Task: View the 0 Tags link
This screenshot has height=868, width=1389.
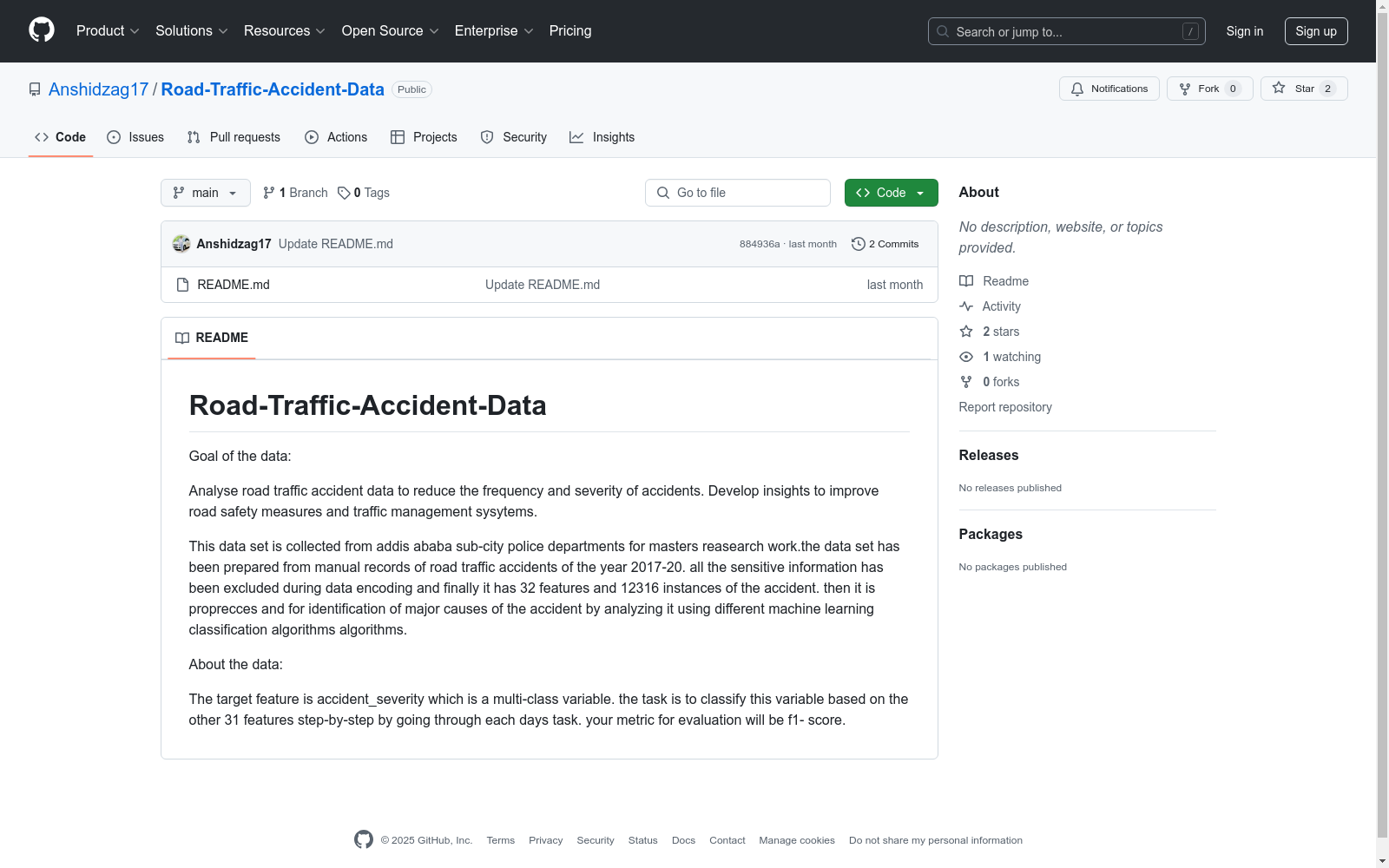Action: [x=364, y=193]
